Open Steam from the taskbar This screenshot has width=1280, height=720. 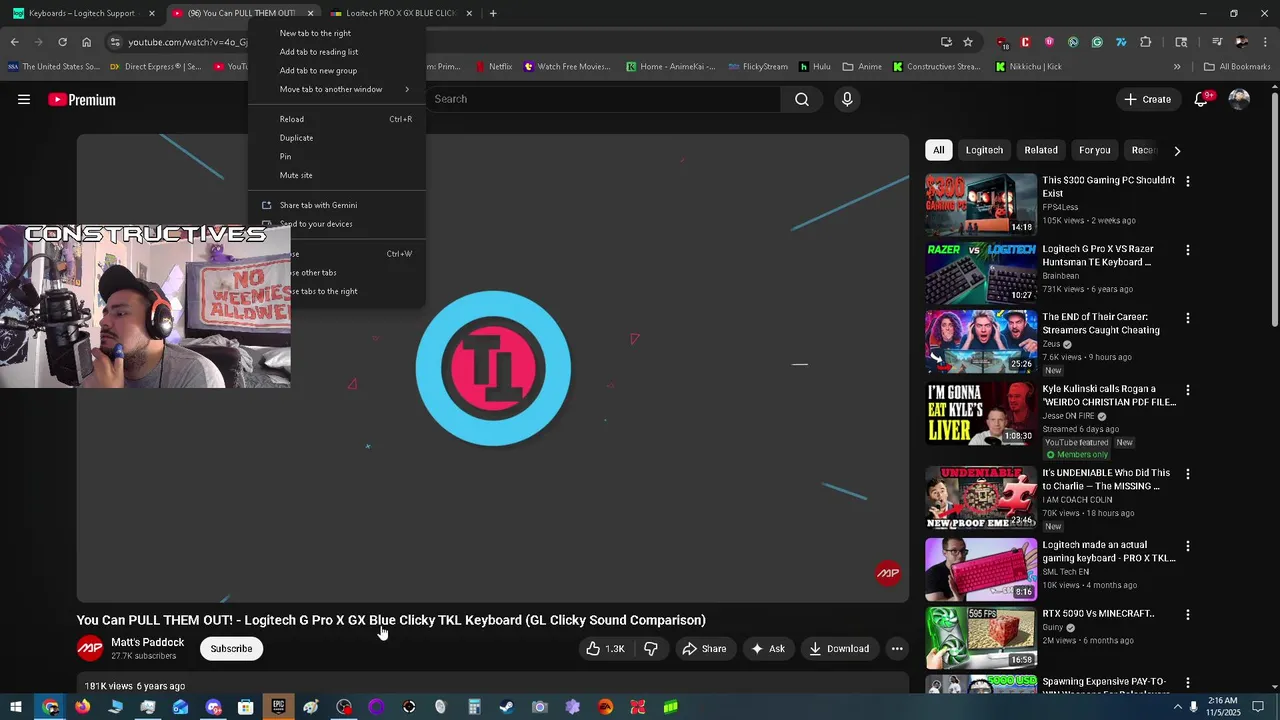(x=507, y=707)
